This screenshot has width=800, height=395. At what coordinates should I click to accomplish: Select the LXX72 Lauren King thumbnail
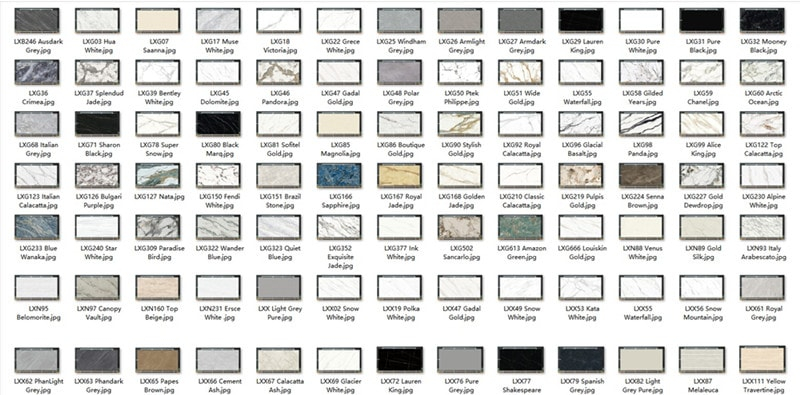(399, 360)
